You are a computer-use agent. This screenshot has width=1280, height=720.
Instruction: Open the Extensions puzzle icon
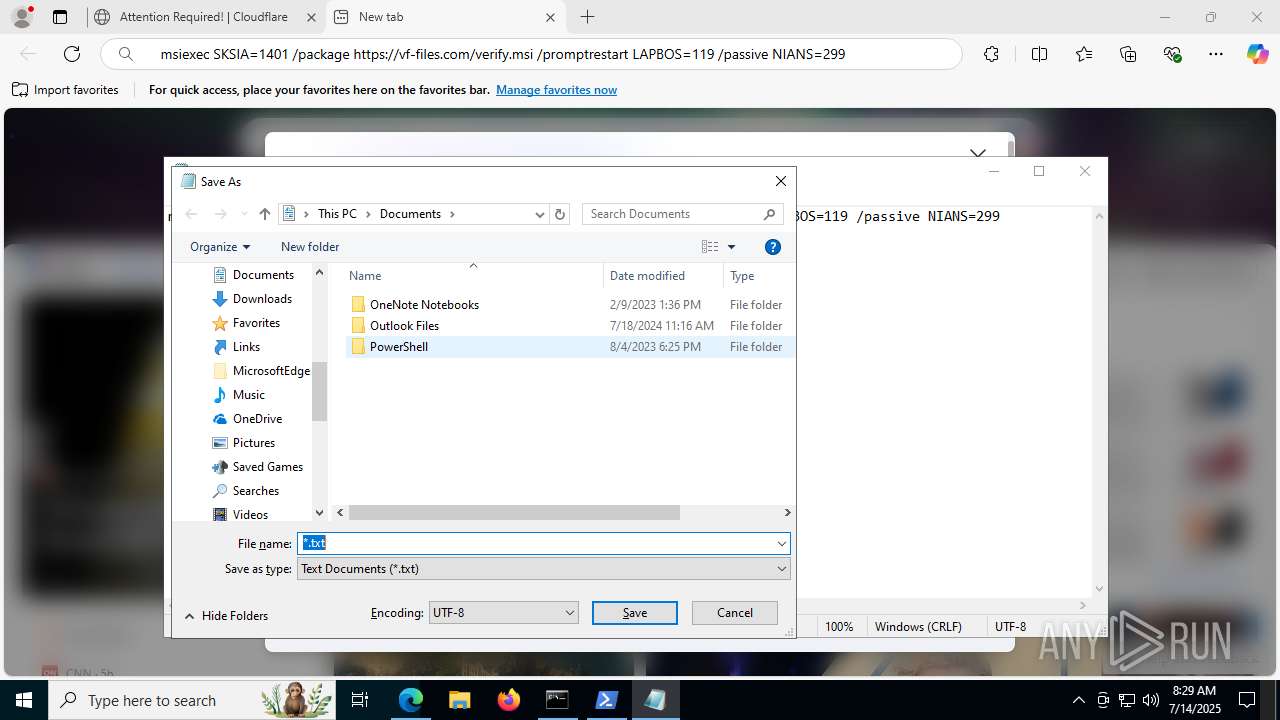tap(991, 54)
